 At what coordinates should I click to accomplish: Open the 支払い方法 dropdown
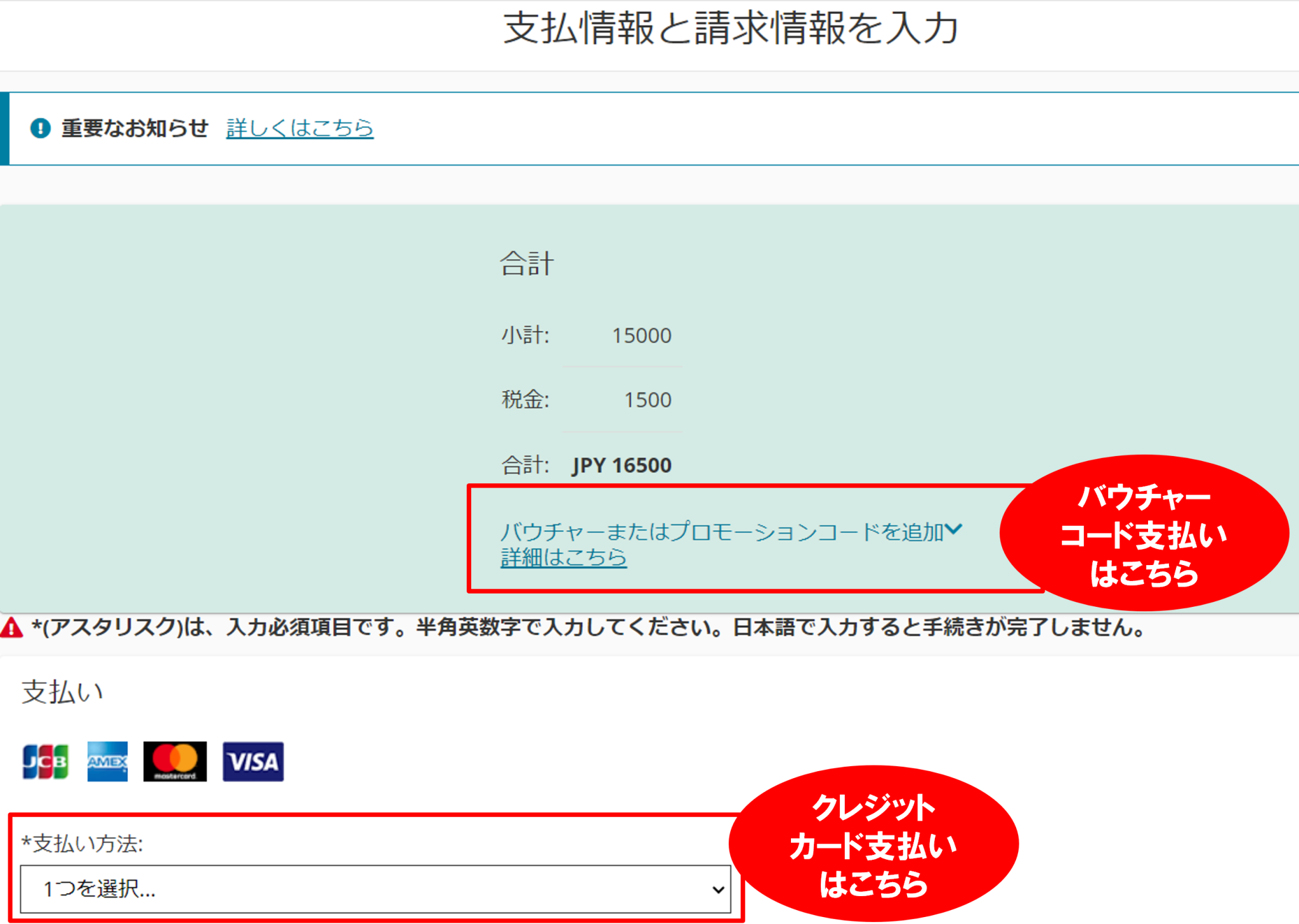point(374,889)
